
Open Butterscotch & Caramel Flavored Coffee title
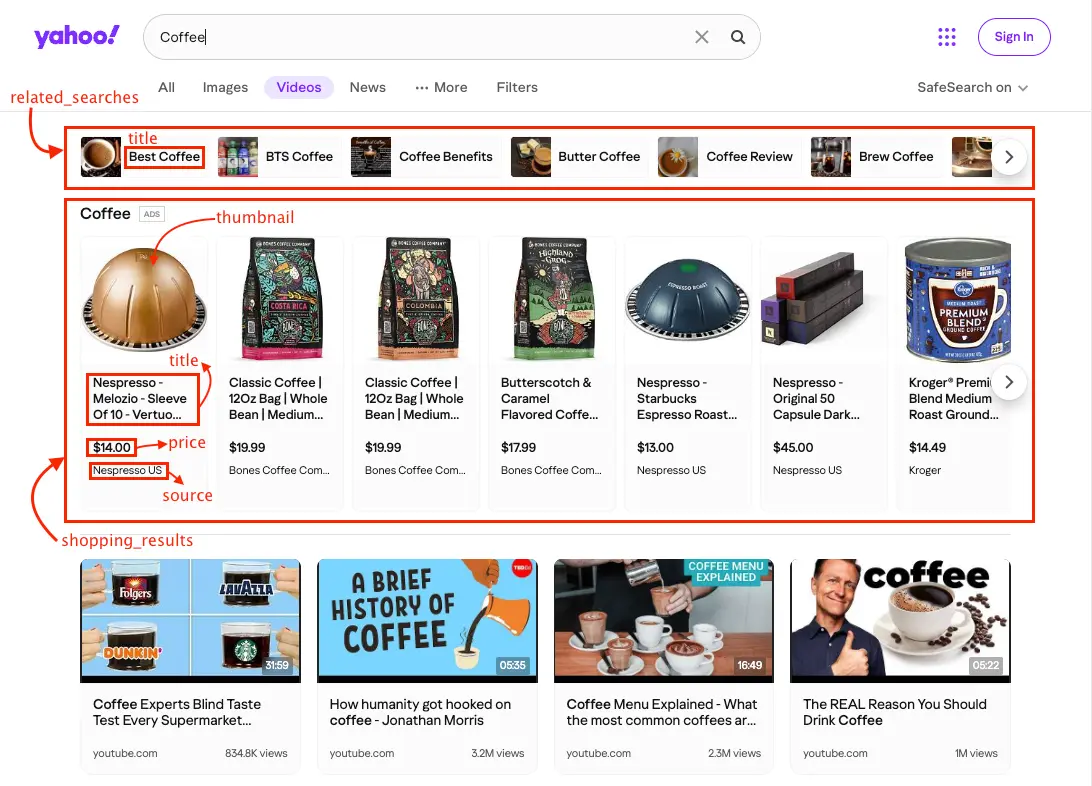click(549, 398)
